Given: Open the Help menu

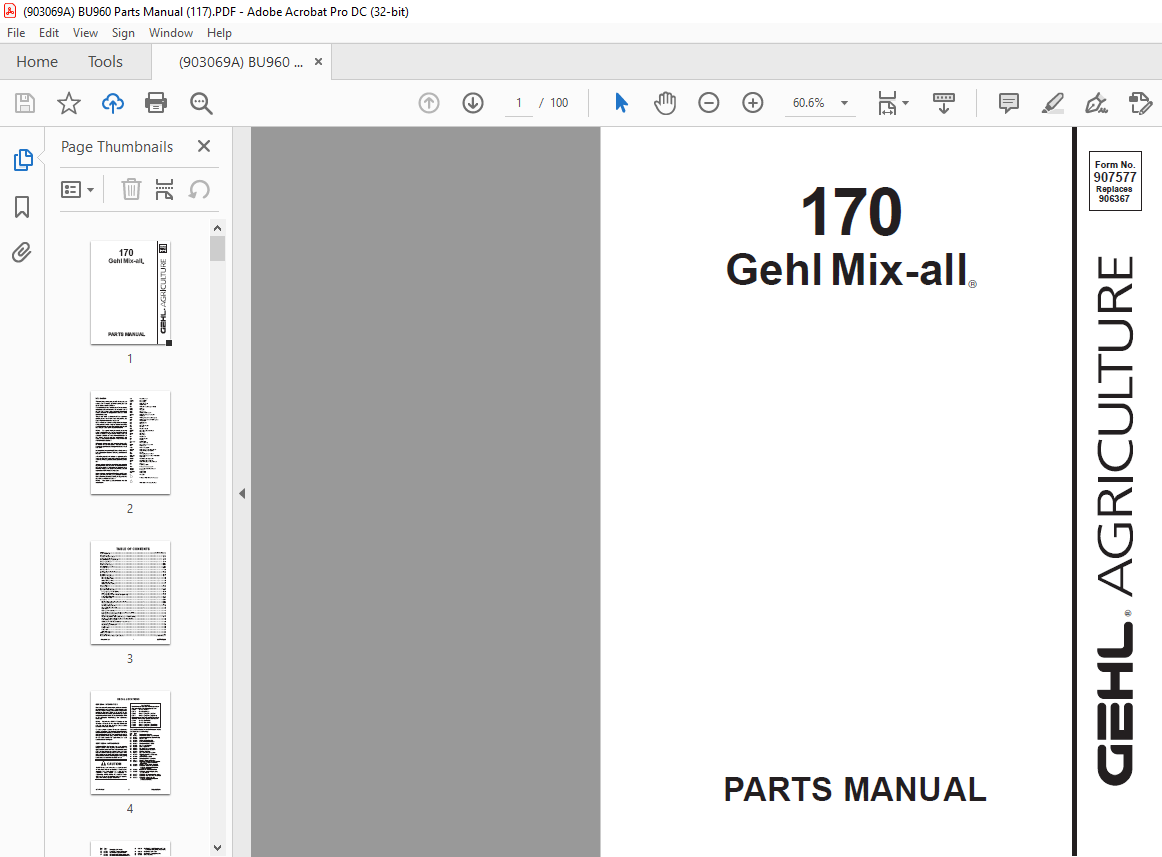Looking at the screenshot, I should tap(219, 33).
